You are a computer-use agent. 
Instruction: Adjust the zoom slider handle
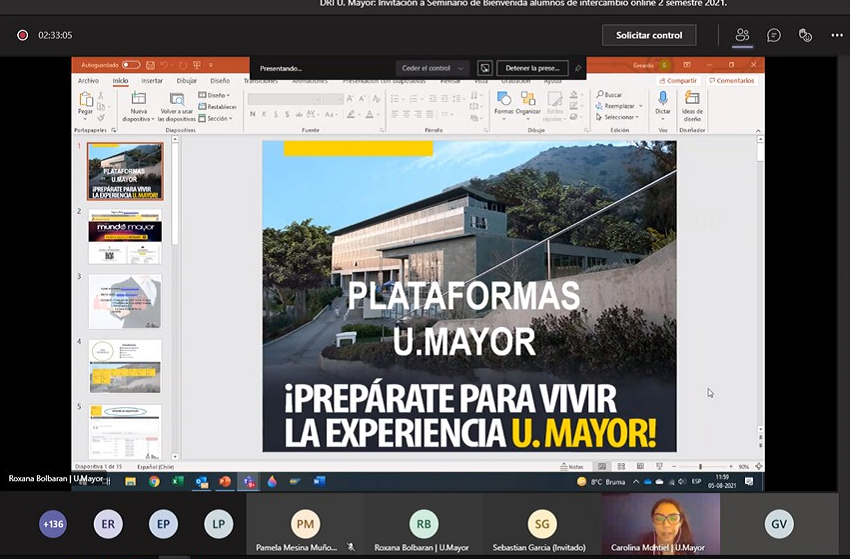[x=700, y=467]
